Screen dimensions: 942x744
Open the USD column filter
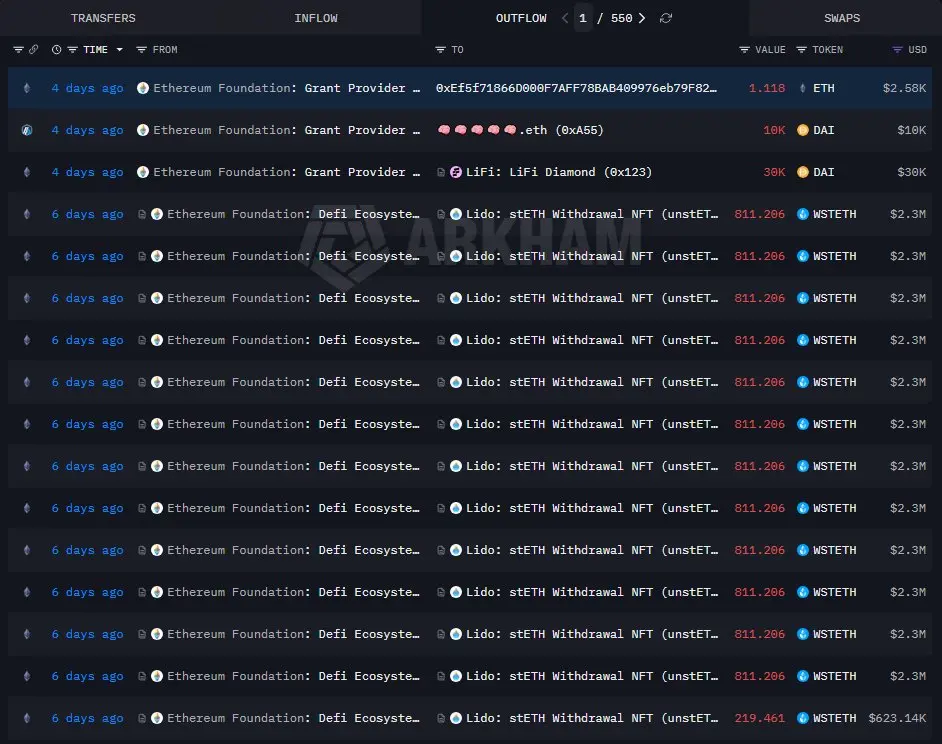[x=898, y=50]
